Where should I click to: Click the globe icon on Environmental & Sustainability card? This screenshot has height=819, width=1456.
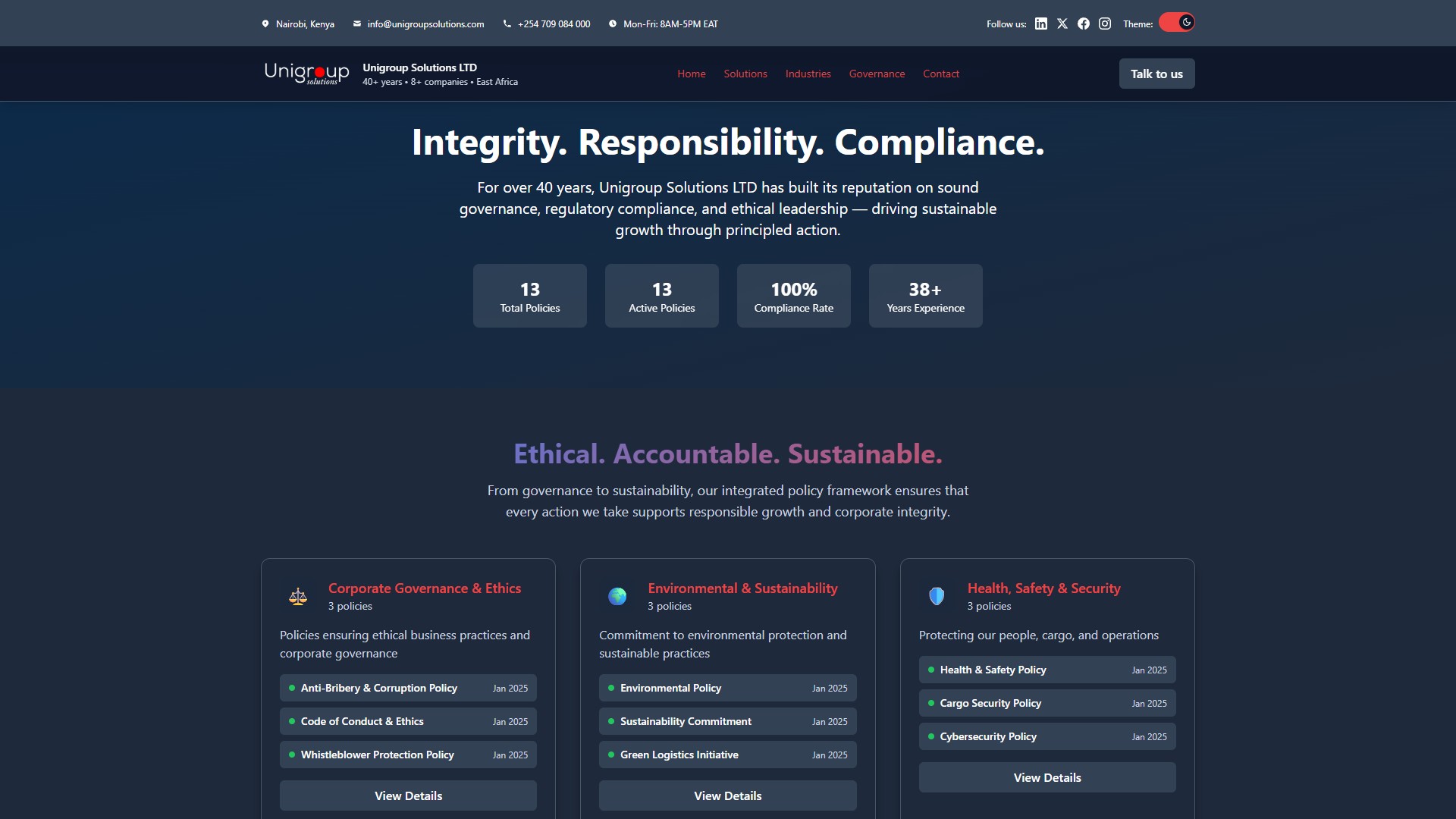[x=617, y=597]
